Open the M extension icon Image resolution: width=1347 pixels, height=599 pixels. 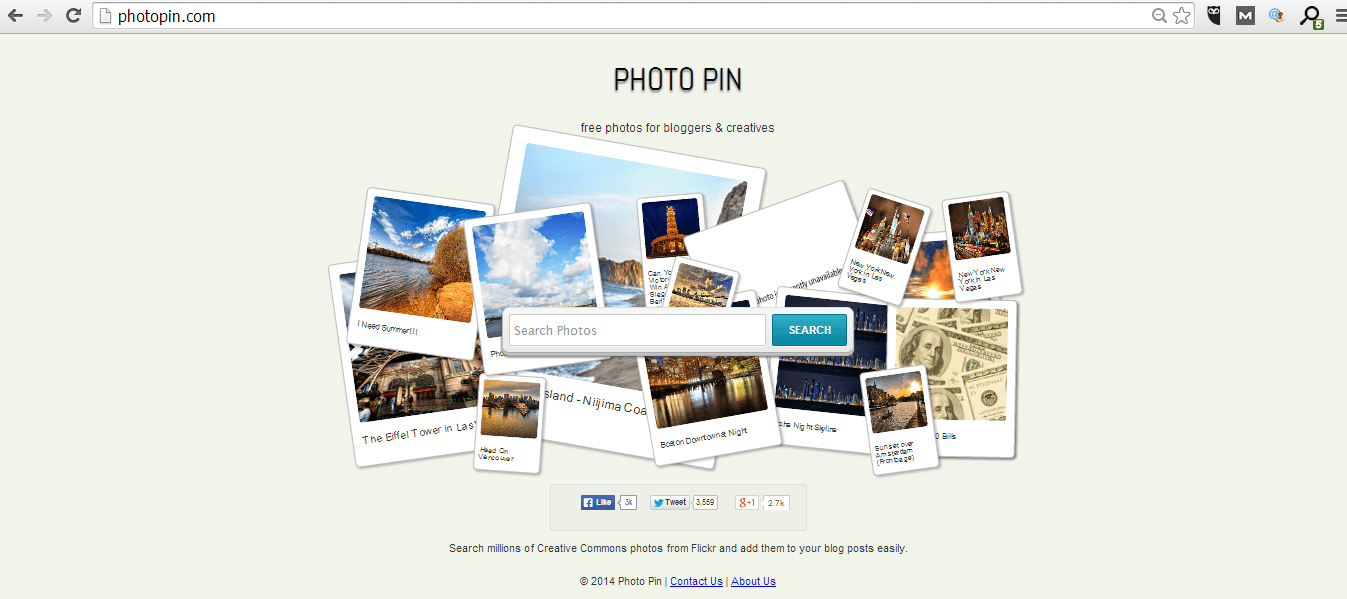tap(1245, 16)
